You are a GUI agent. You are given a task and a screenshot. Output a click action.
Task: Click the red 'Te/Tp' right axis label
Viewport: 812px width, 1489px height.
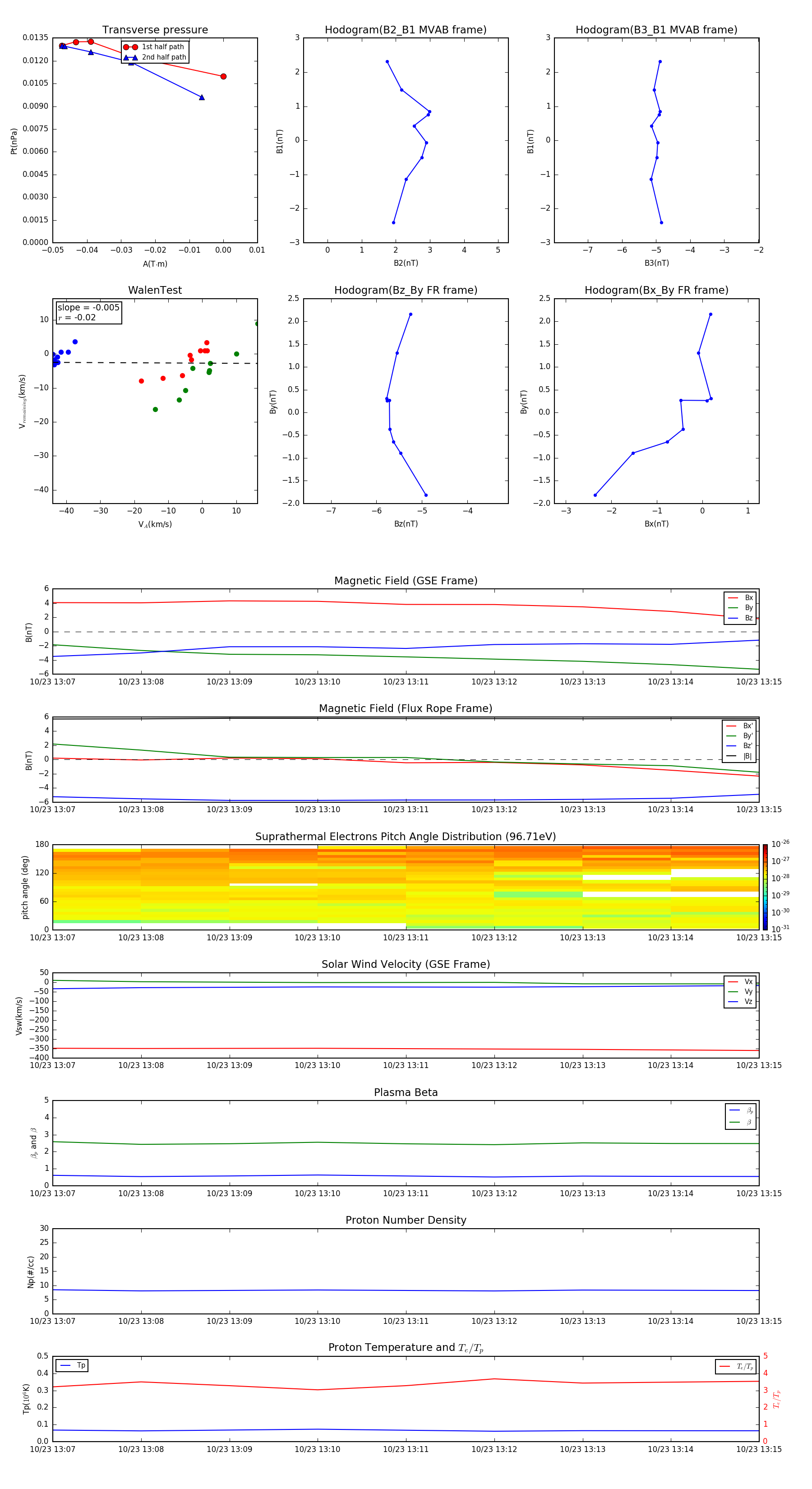[777, 1399]
